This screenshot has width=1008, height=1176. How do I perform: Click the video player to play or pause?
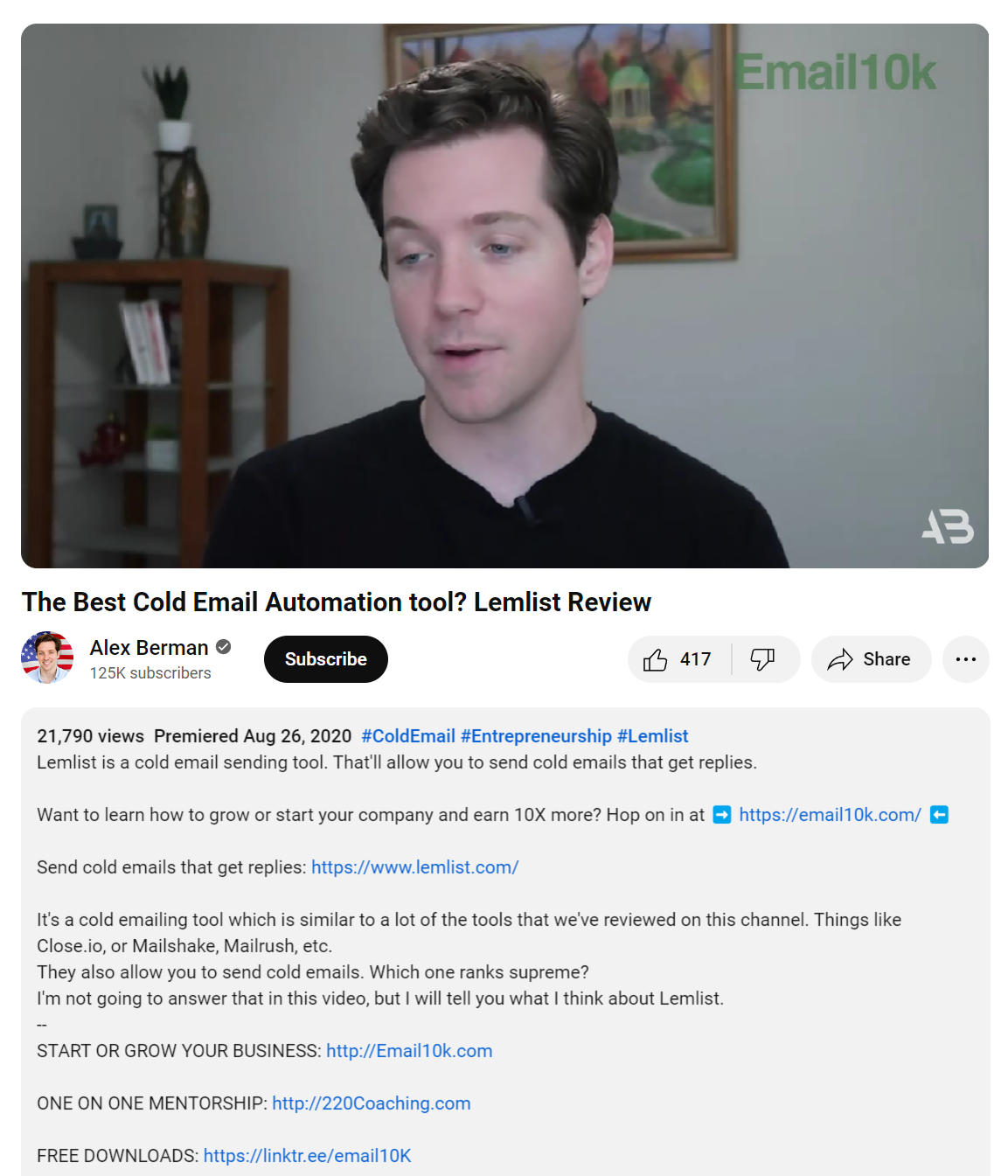coord(504,296)
